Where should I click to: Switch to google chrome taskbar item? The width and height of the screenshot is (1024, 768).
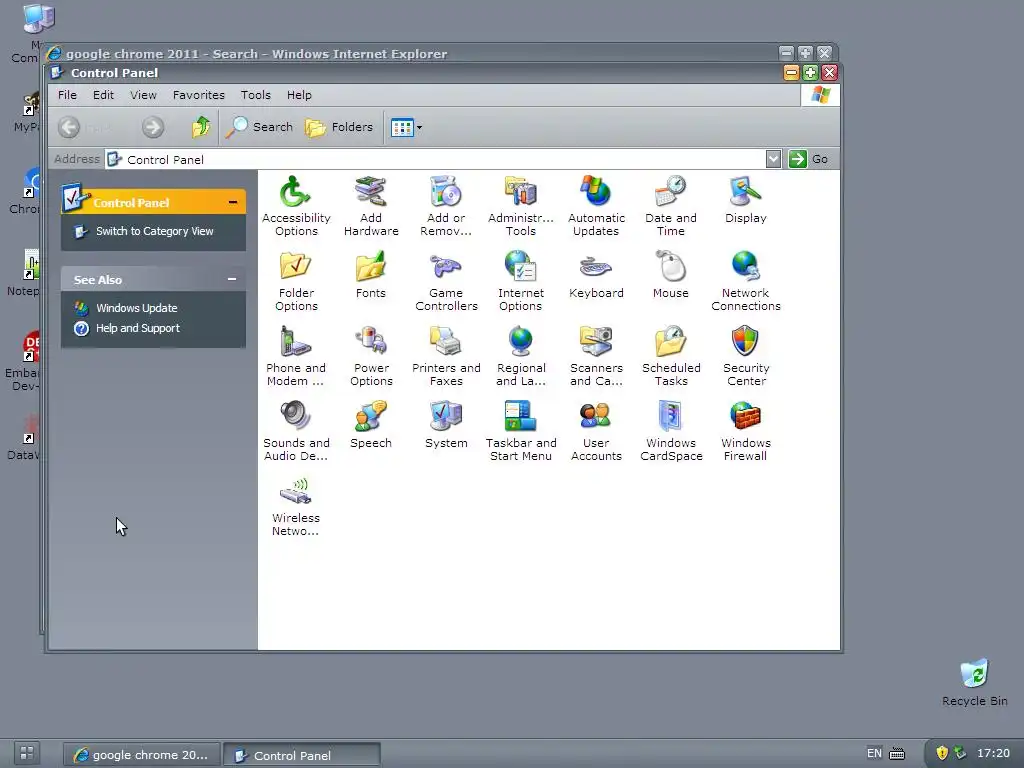pos(142,755)
